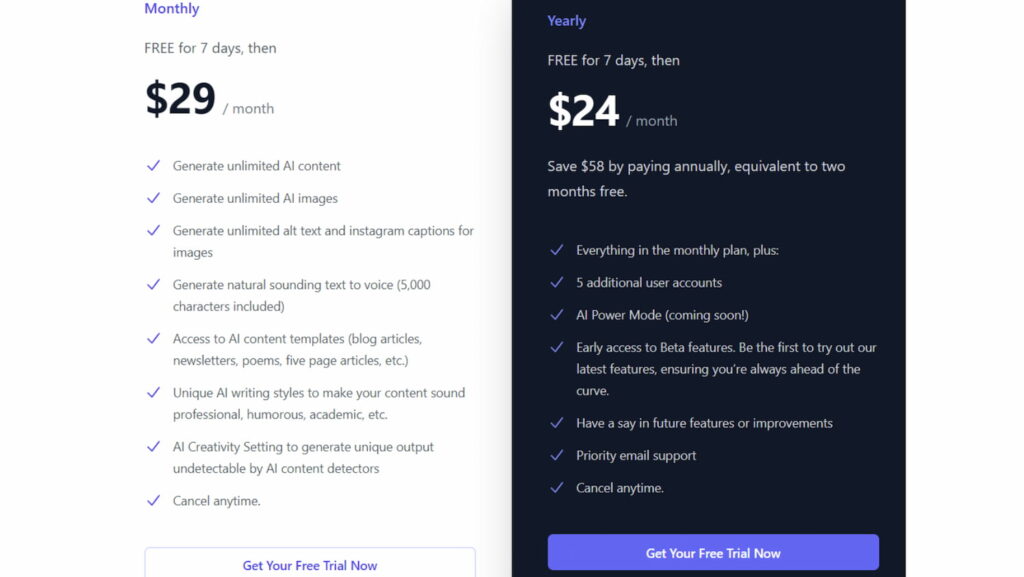Click checkmark next to Have a say in future features
Screen dimensions: 1024x577
click(x=557, y=423)
